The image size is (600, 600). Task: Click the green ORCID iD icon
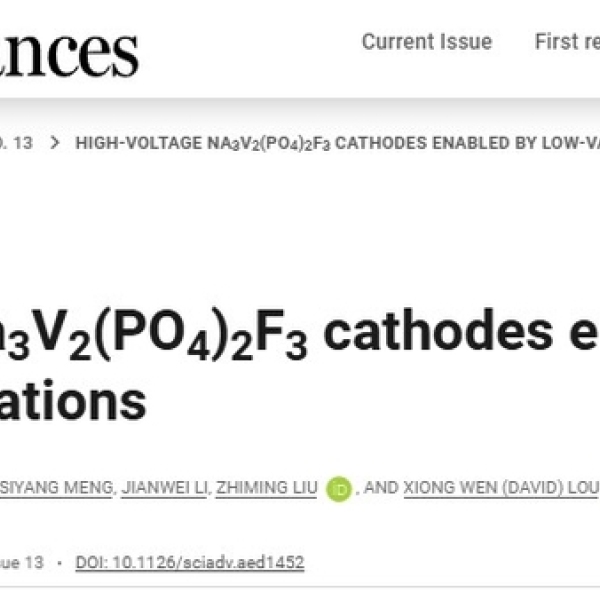tap(339, 489)
